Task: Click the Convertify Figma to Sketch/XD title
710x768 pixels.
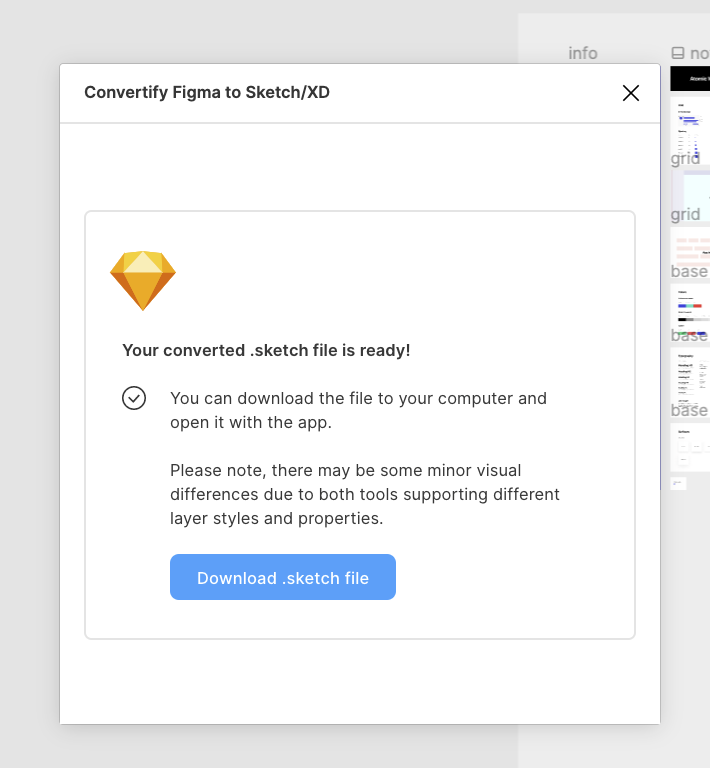Action: coord(207,93)
